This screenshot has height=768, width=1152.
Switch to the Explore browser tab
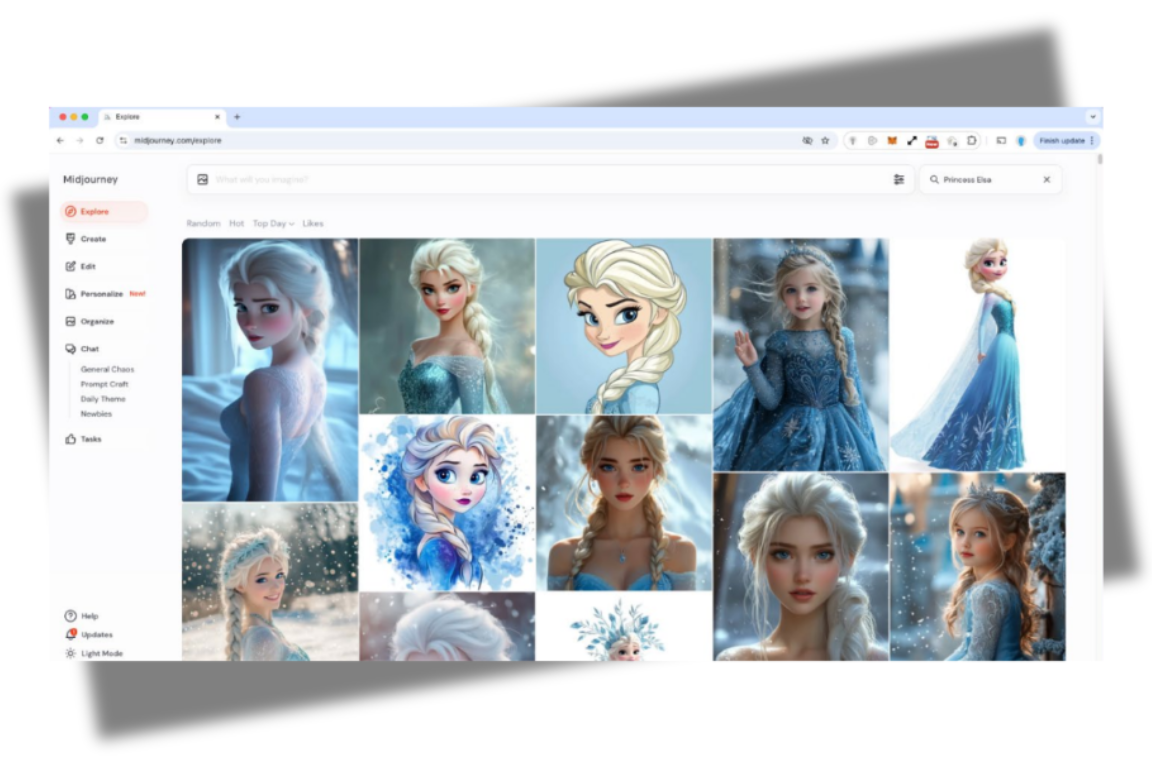(162, 117)
